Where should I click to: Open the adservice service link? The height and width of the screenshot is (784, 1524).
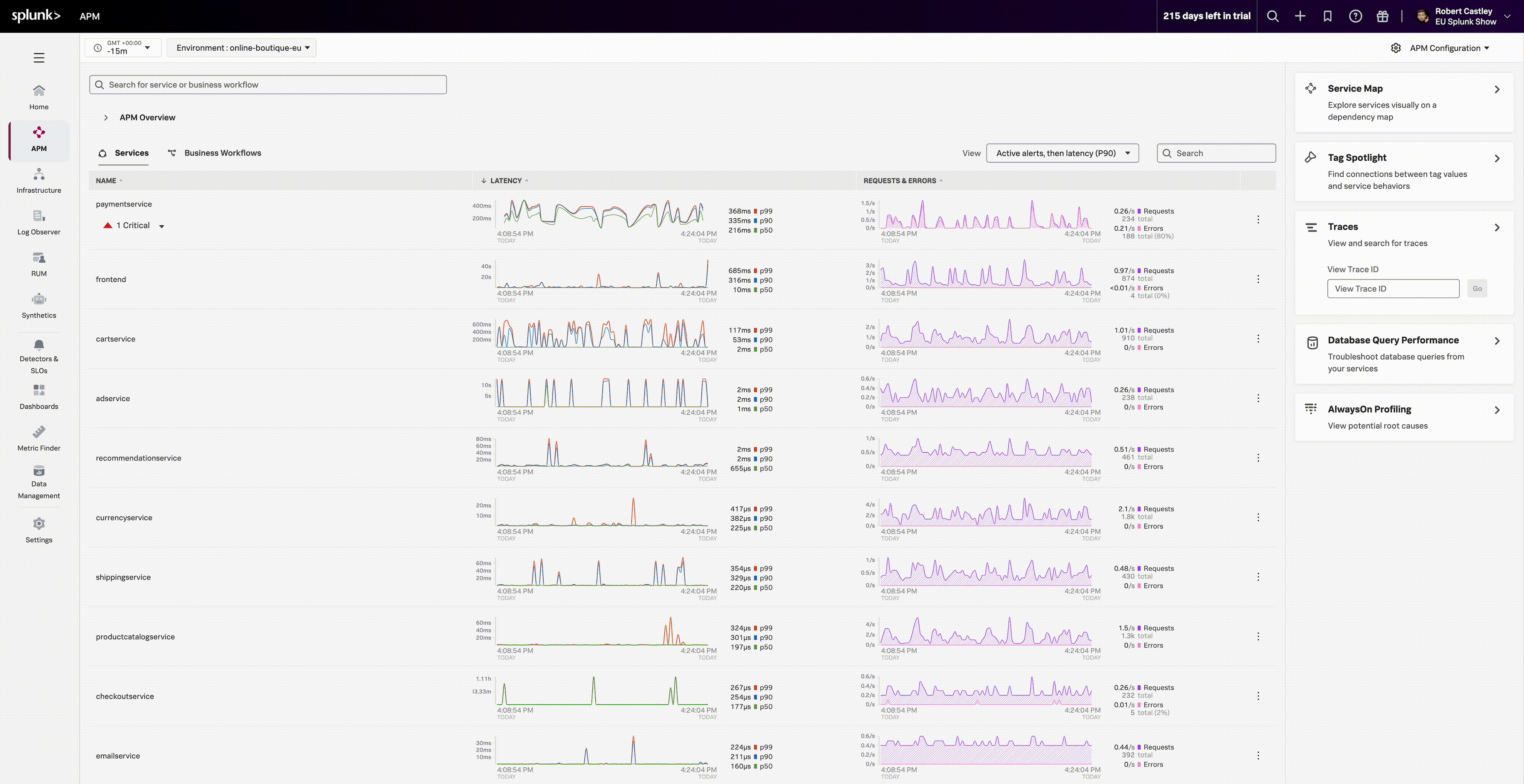[112, 398]
